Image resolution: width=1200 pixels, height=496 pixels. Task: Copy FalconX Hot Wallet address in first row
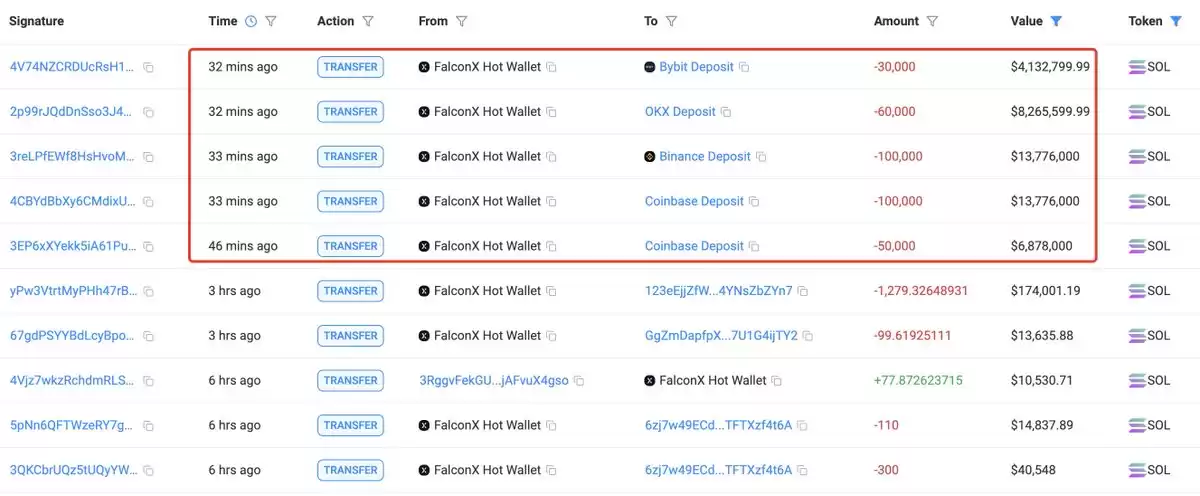pyautogui.click(x=551, y=67)
